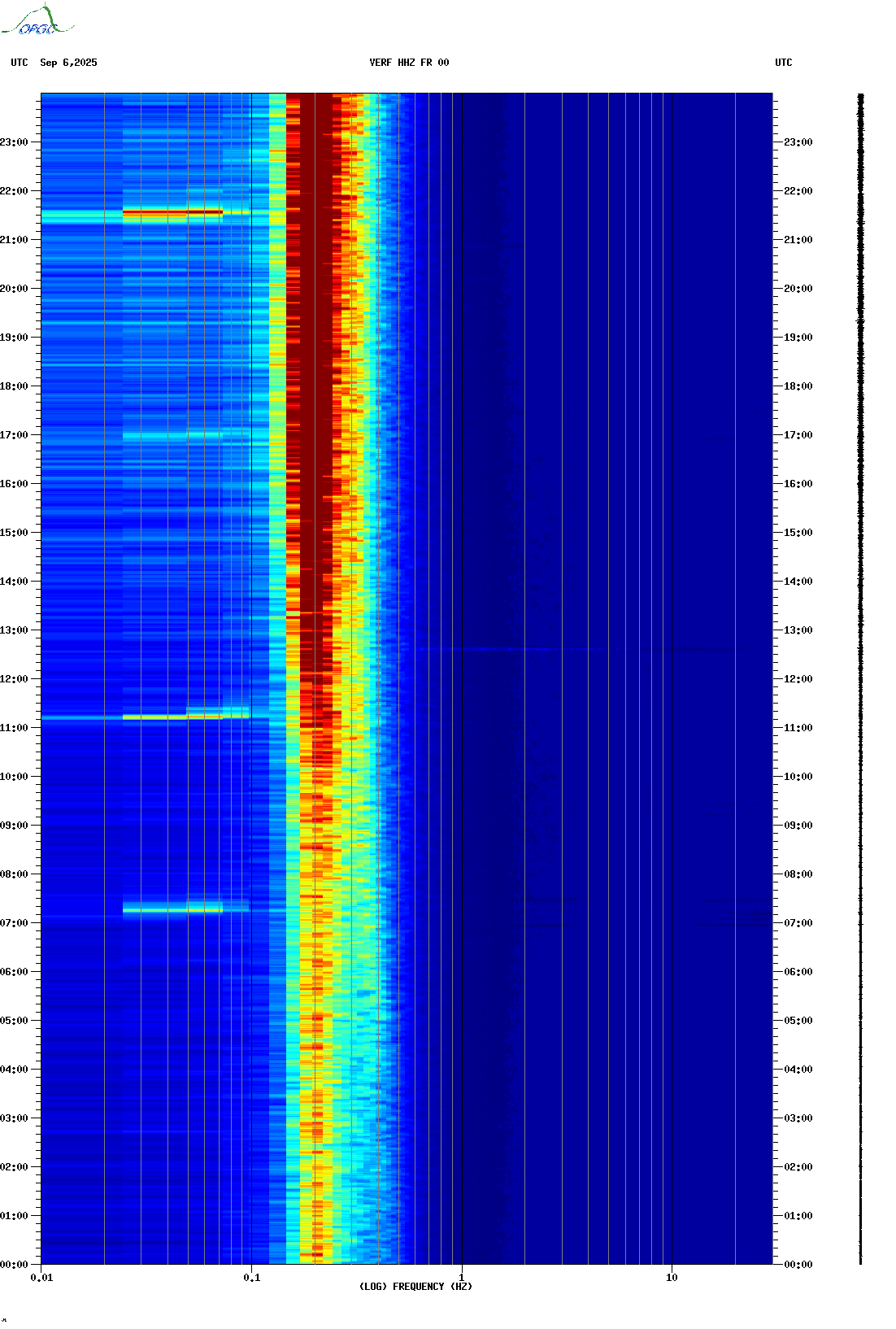Click 13:00 on the left time axis

click(x=14, y=630)
